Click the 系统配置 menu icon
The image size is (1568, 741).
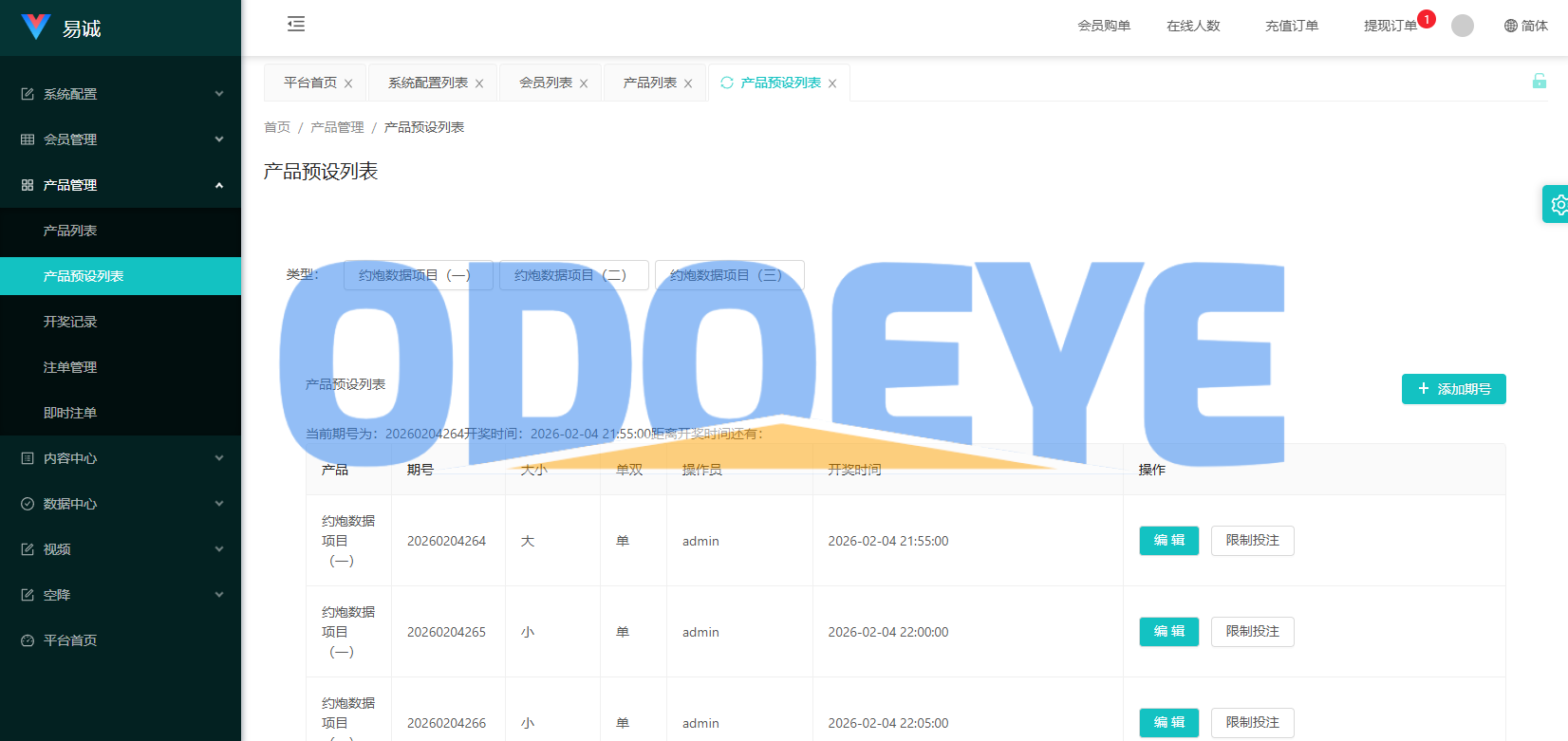[x=28, y=94]
